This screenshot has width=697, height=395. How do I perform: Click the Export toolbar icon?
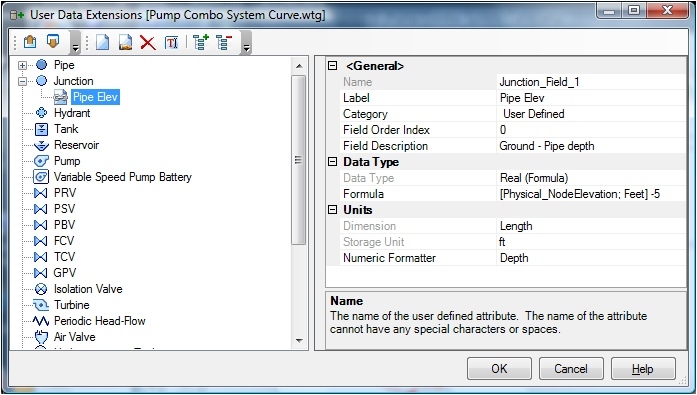[53, 42]
